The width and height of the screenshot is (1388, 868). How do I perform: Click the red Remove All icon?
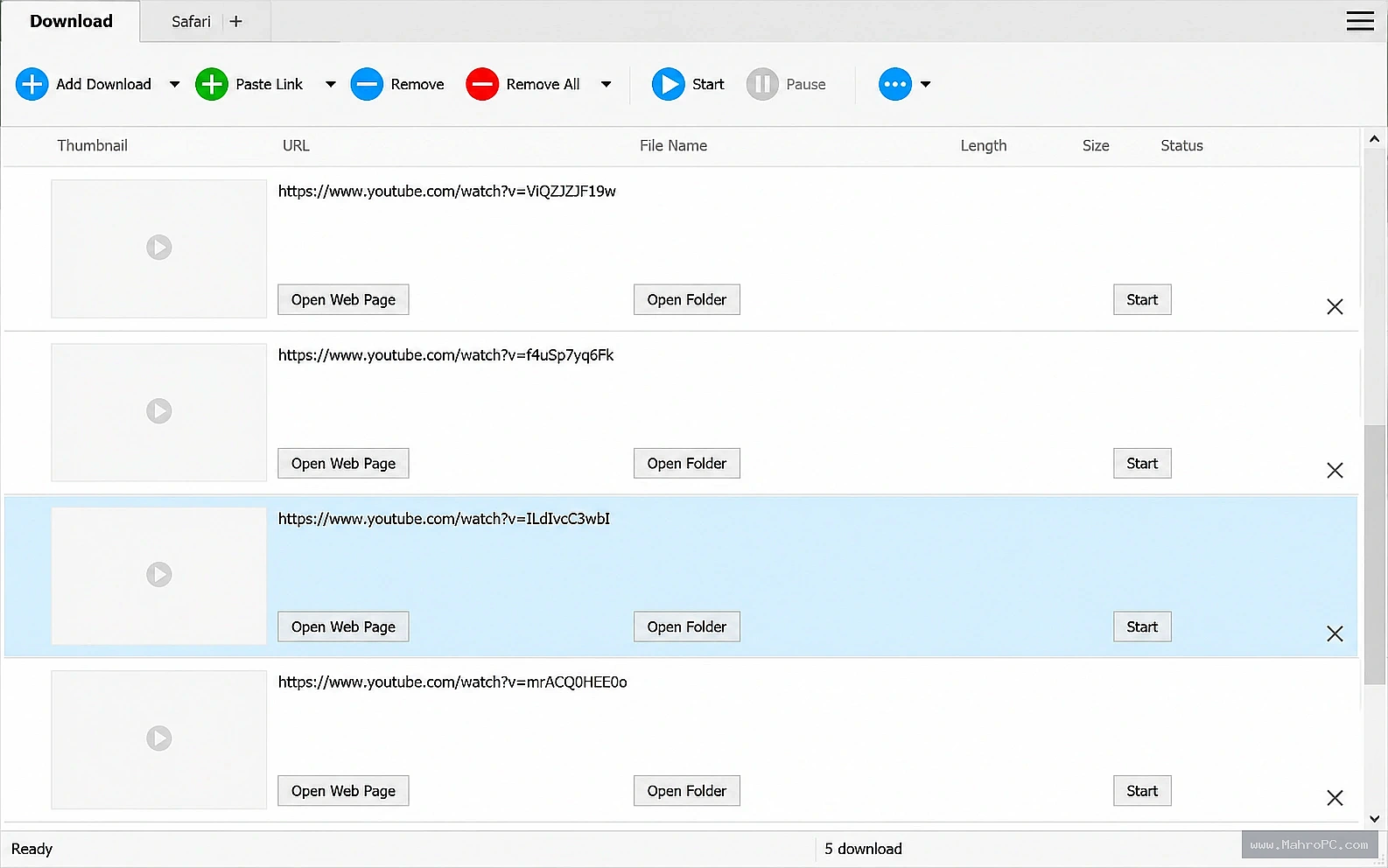pos(482,85)
